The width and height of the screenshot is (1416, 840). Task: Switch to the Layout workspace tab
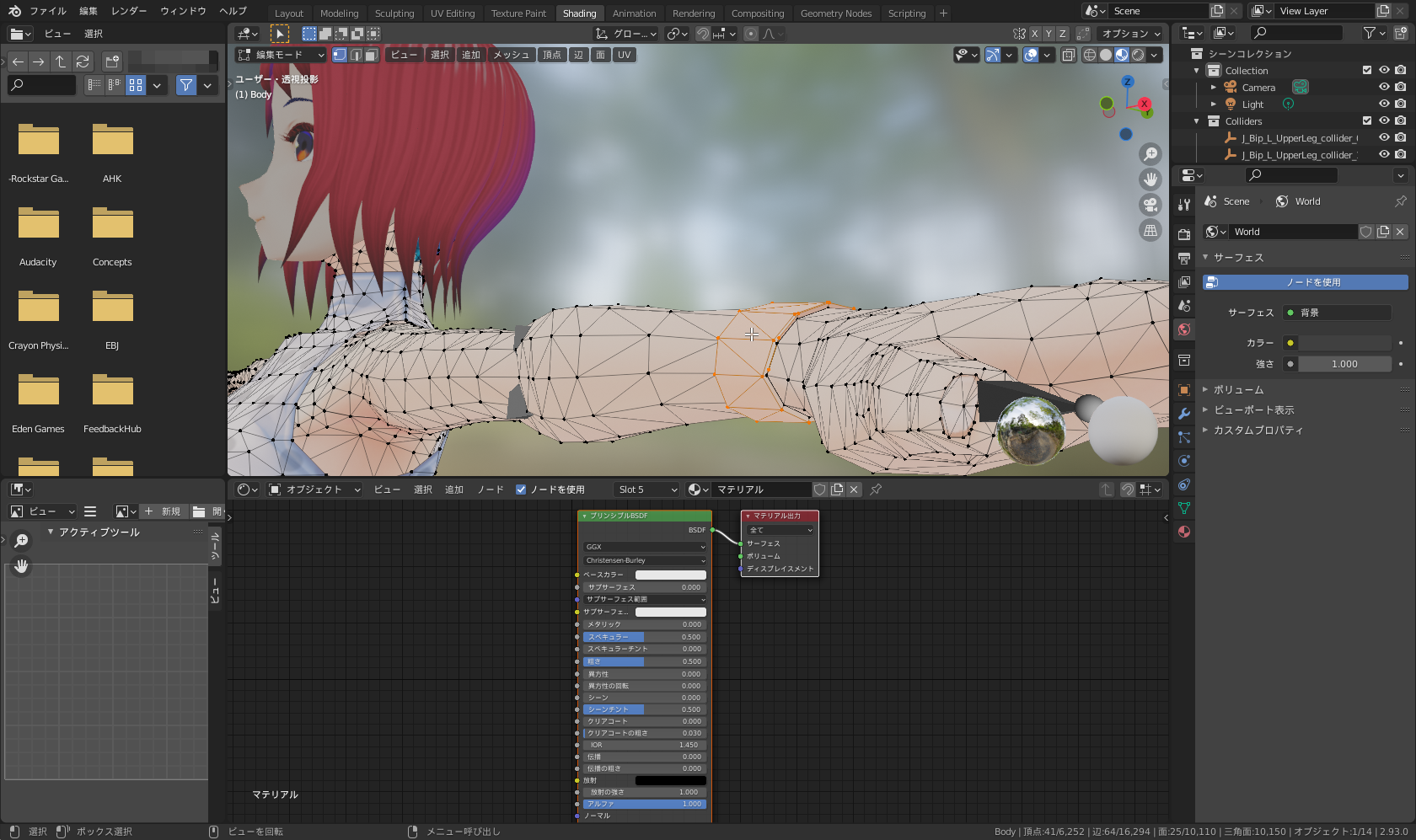tap(289, 13)
